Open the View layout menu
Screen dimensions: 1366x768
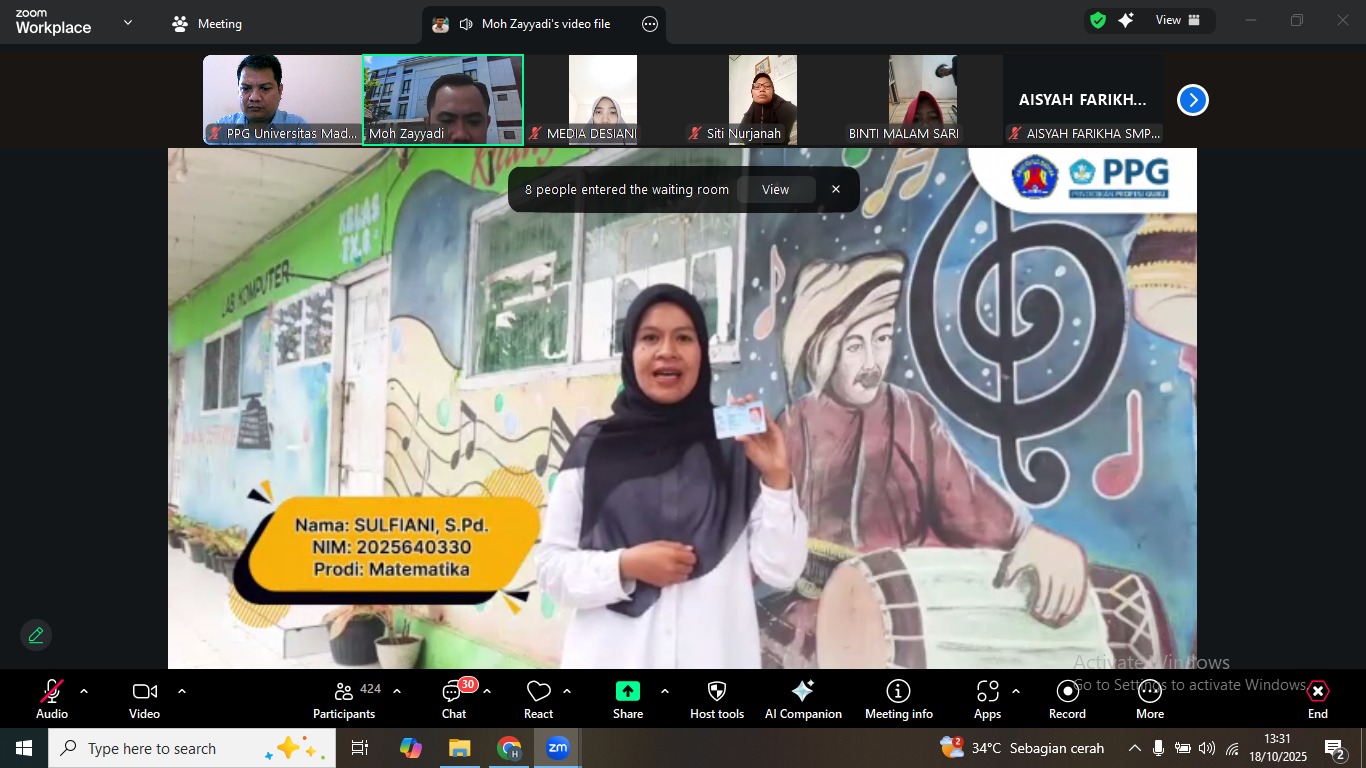(x=1178, y=20)
